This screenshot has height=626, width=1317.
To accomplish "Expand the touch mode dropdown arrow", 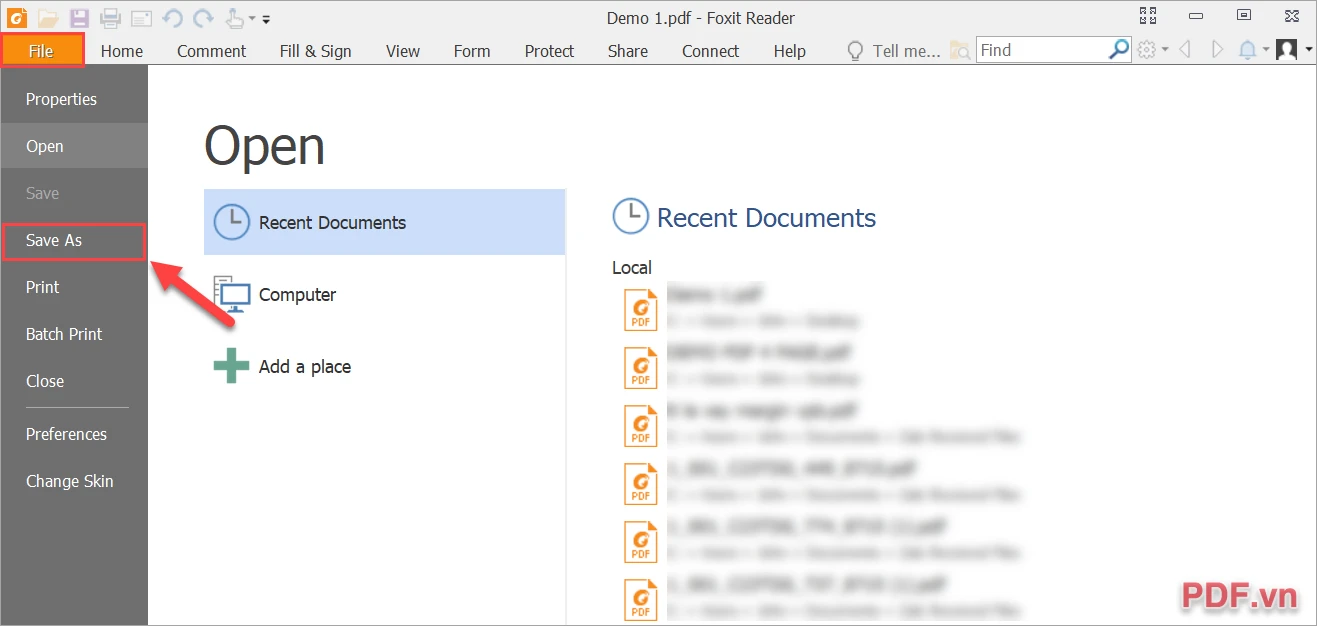I will (x=252, y=19).
